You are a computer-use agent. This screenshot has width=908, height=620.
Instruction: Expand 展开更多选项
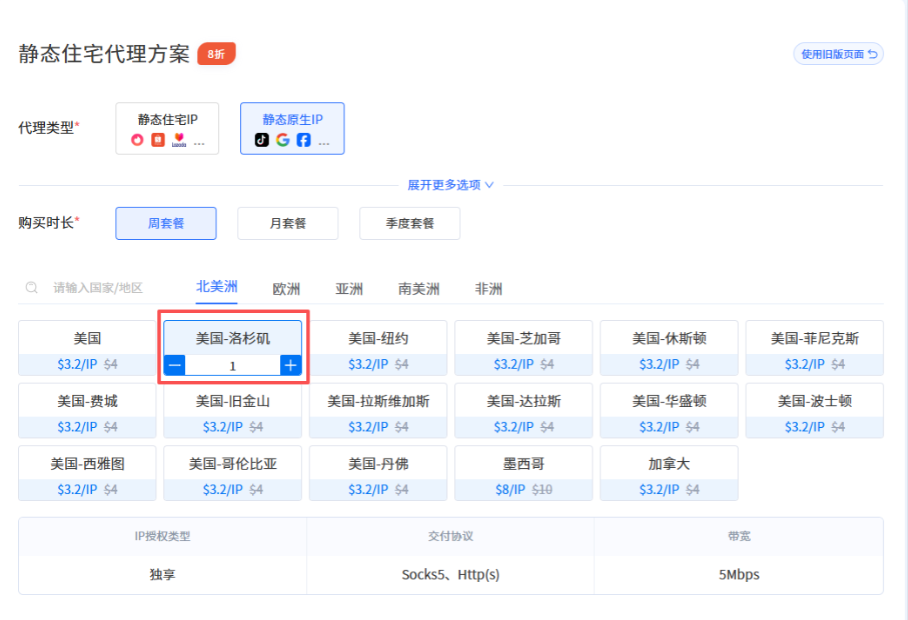451,185
